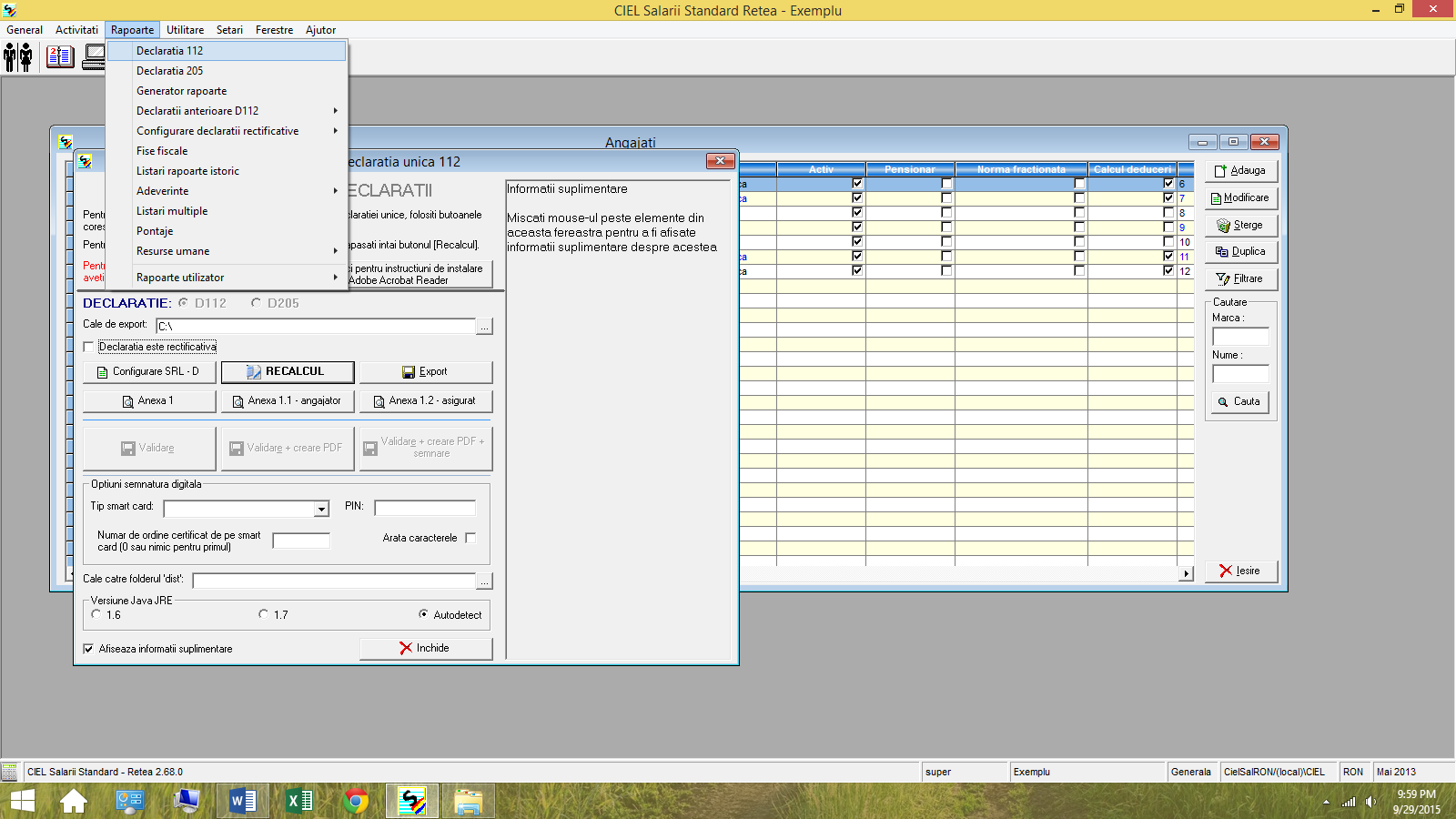Viewport: 1456px width, 819px height.
Task: Click the Cauta search button
Action: (x=1240, y=401)
